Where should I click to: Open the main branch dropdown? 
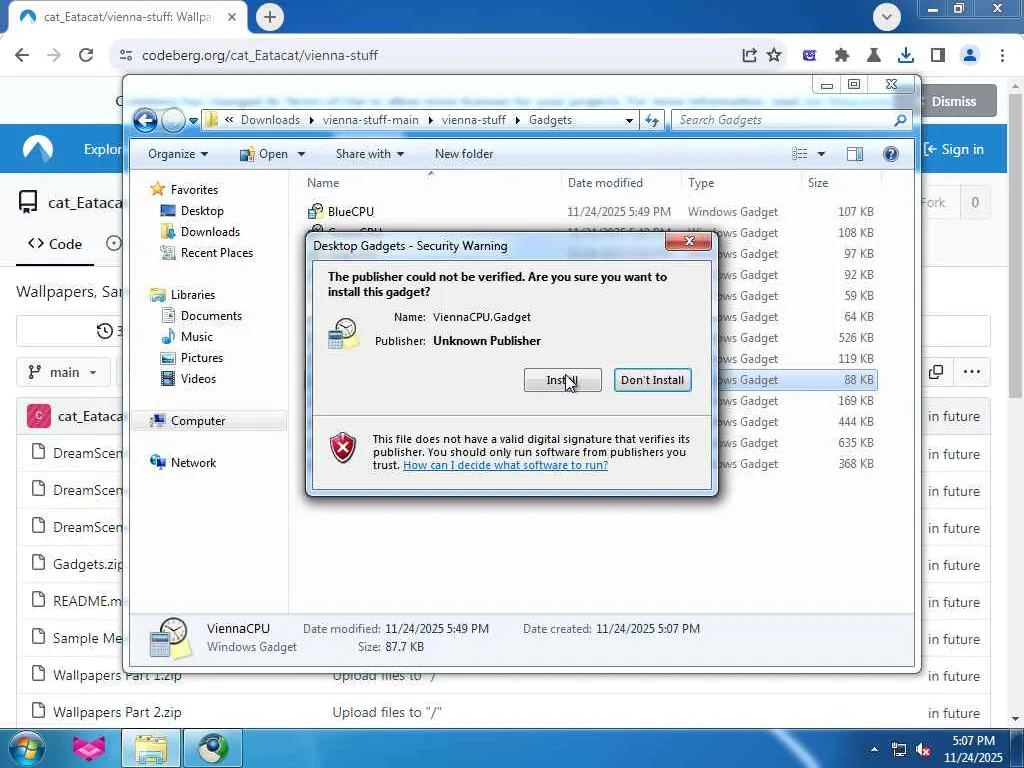tap(63, 372)
